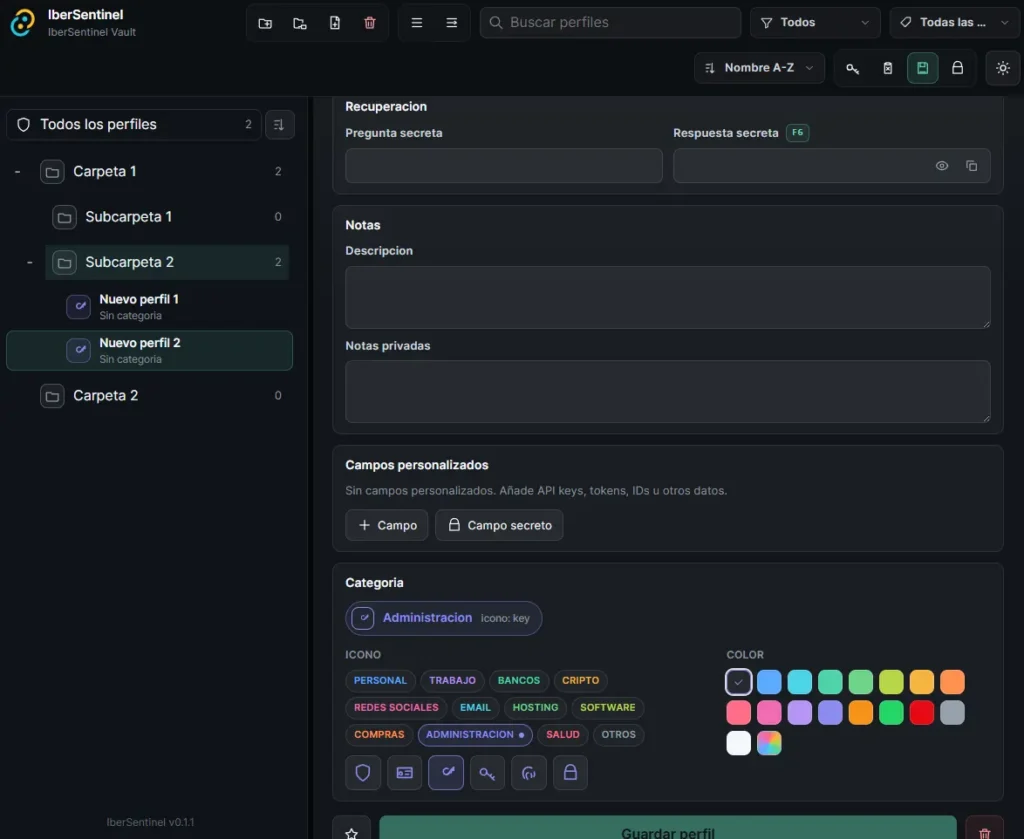Select the CRIPTO category chip
The image size is (1024, 839).
pos(581,680)
